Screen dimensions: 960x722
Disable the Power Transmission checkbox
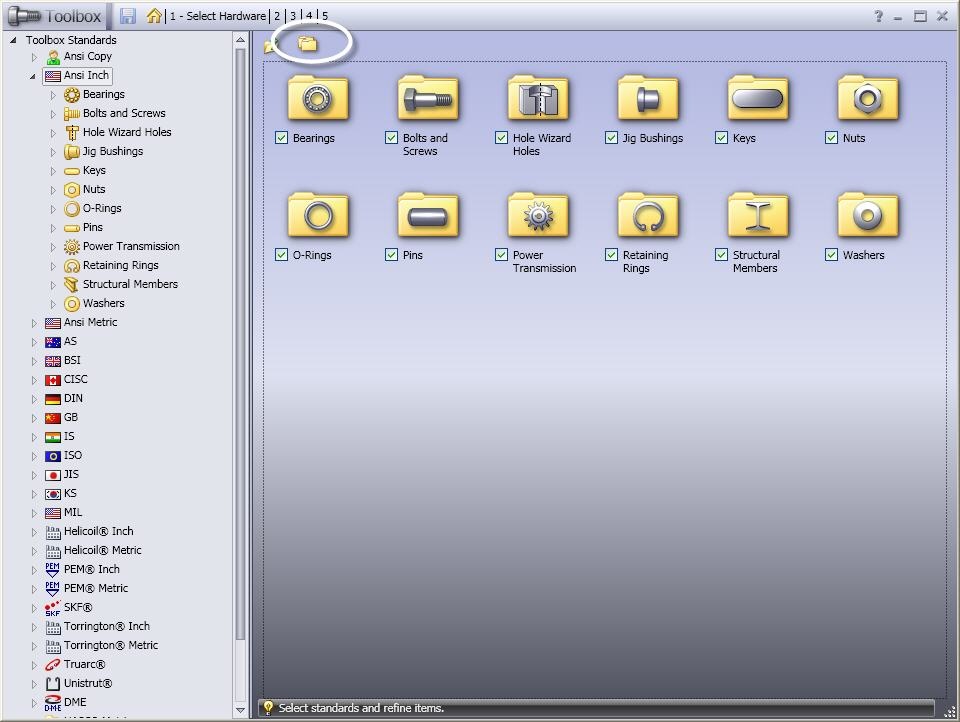(x=501, y=255)
